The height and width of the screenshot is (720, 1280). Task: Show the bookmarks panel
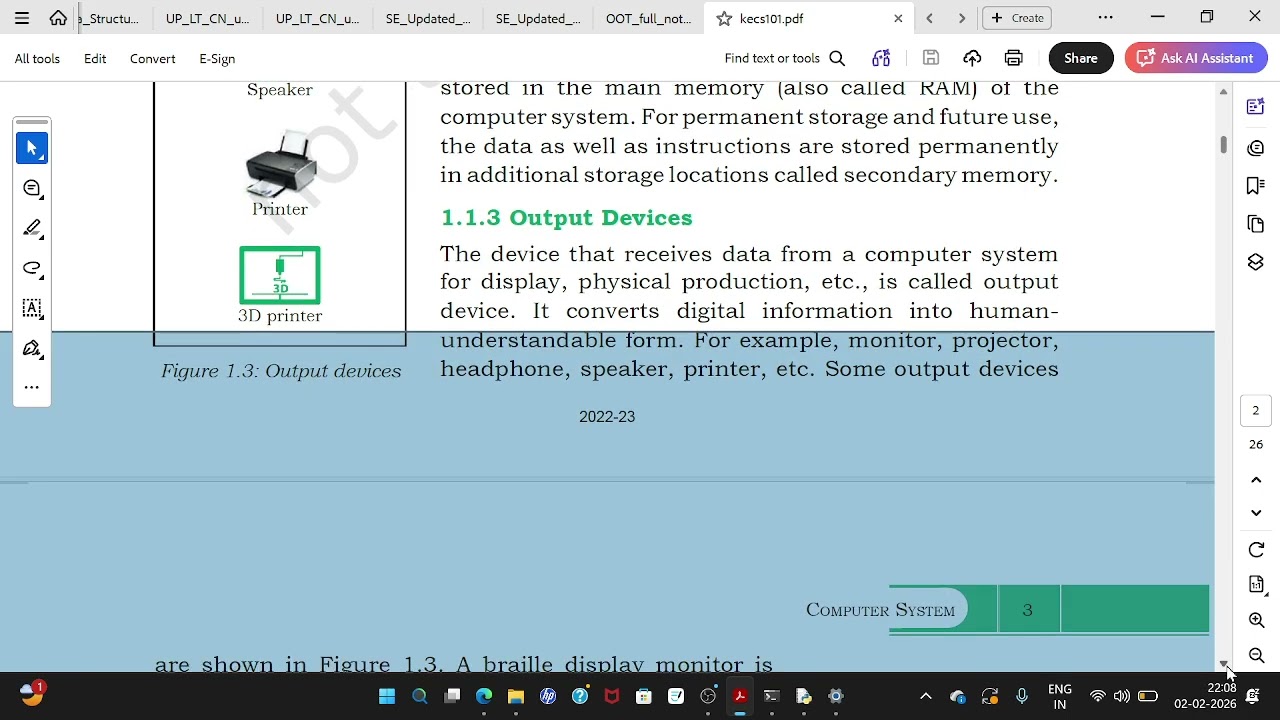pos(1256,186)
